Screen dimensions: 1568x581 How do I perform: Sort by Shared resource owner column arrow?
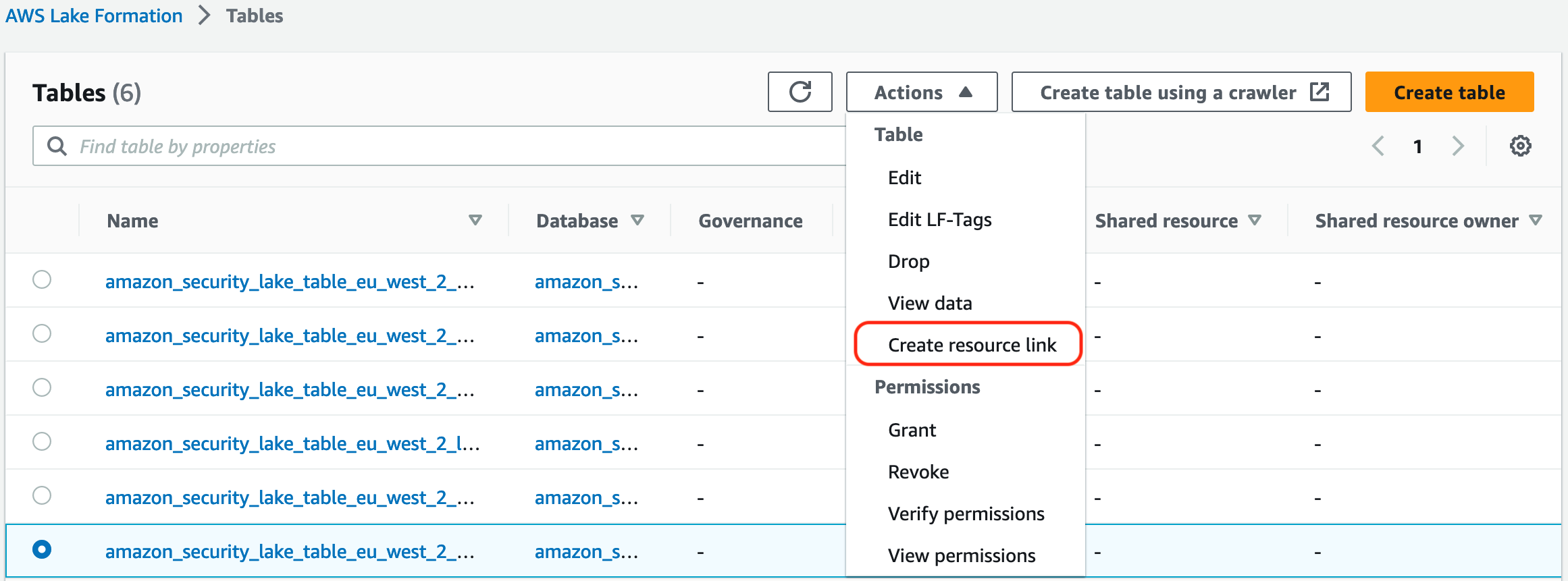(1536, 220)
